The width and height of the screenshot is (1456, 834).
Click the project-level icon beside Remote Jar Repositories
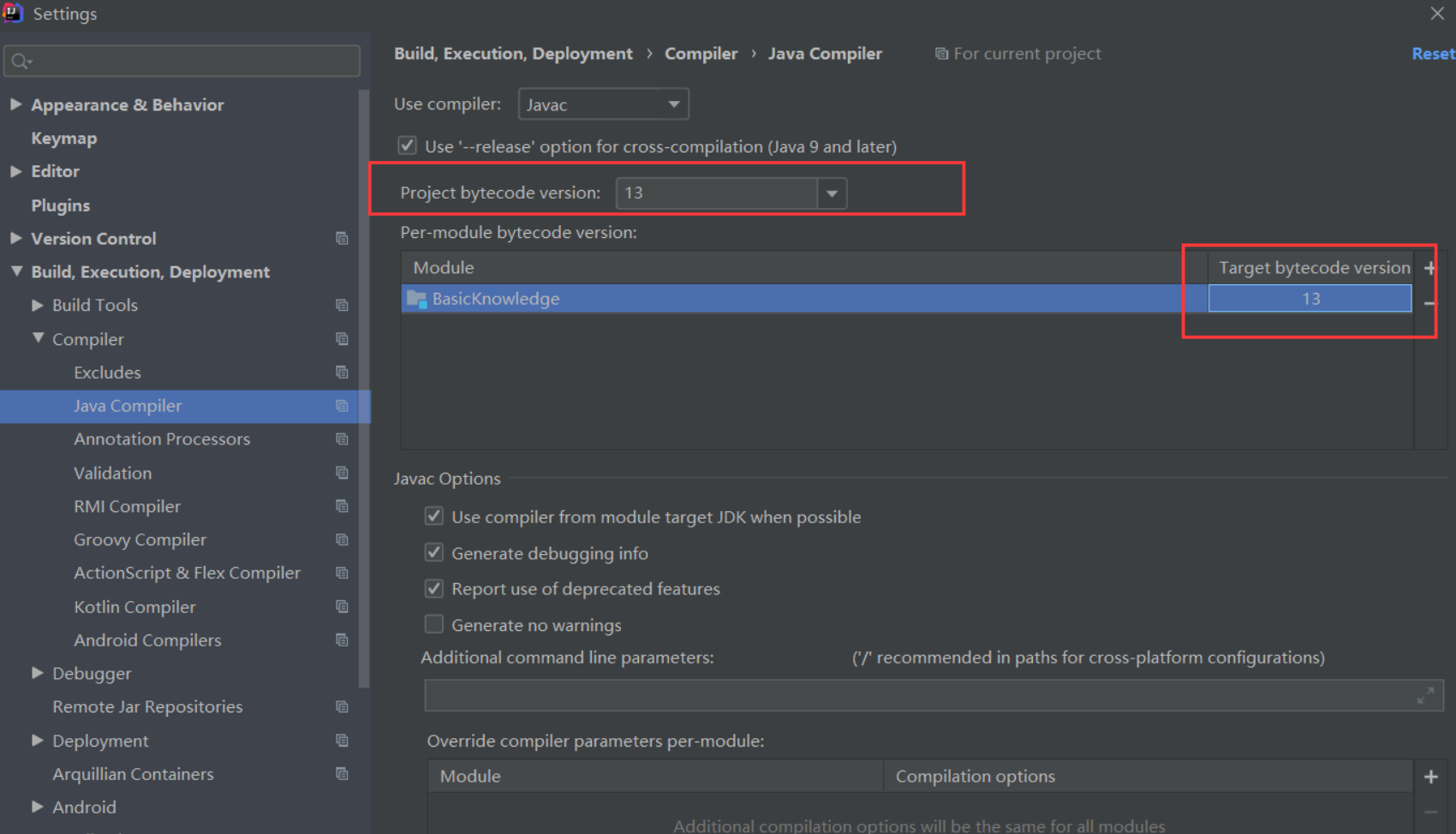[342, 706]
